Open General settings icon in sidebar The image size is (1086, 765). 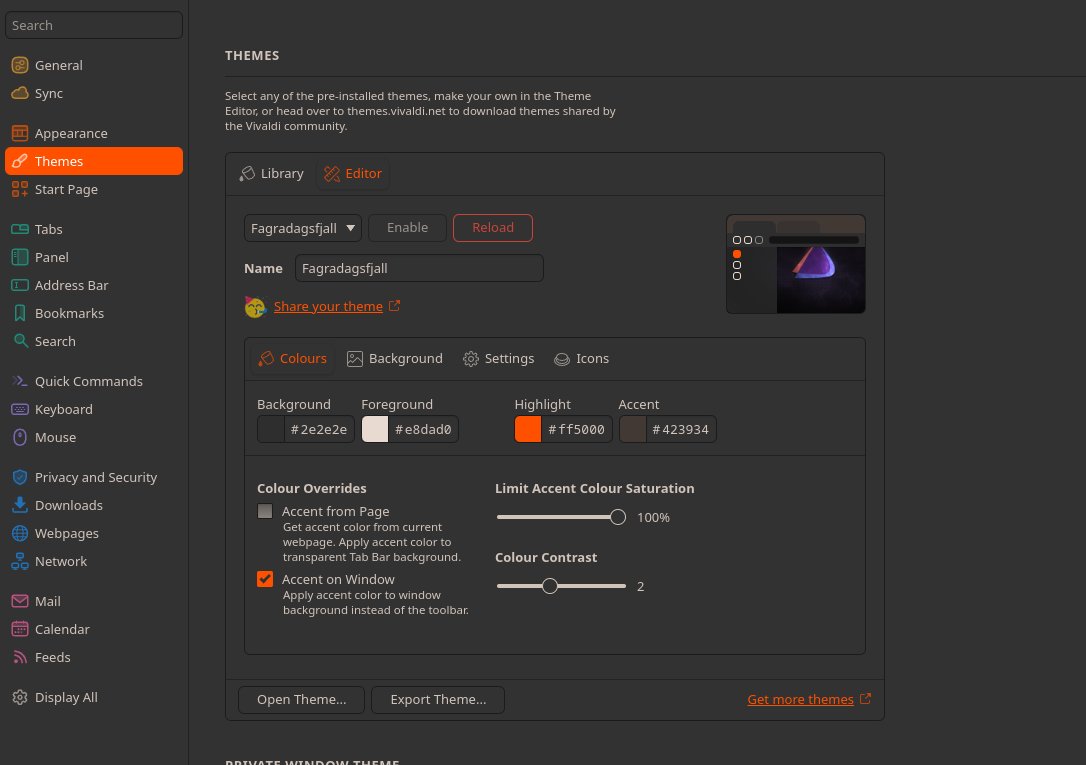(x=20, y=65)
